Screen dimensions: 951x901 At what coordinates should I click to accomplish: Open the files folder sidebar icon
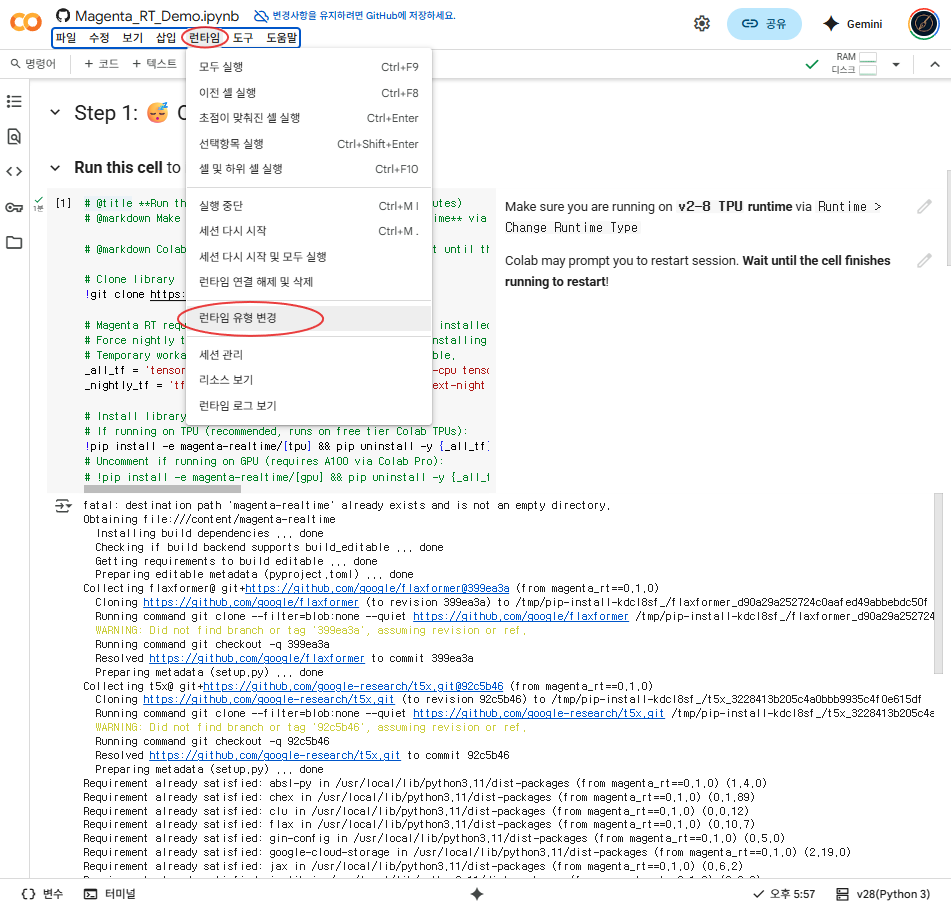point(14,243)
